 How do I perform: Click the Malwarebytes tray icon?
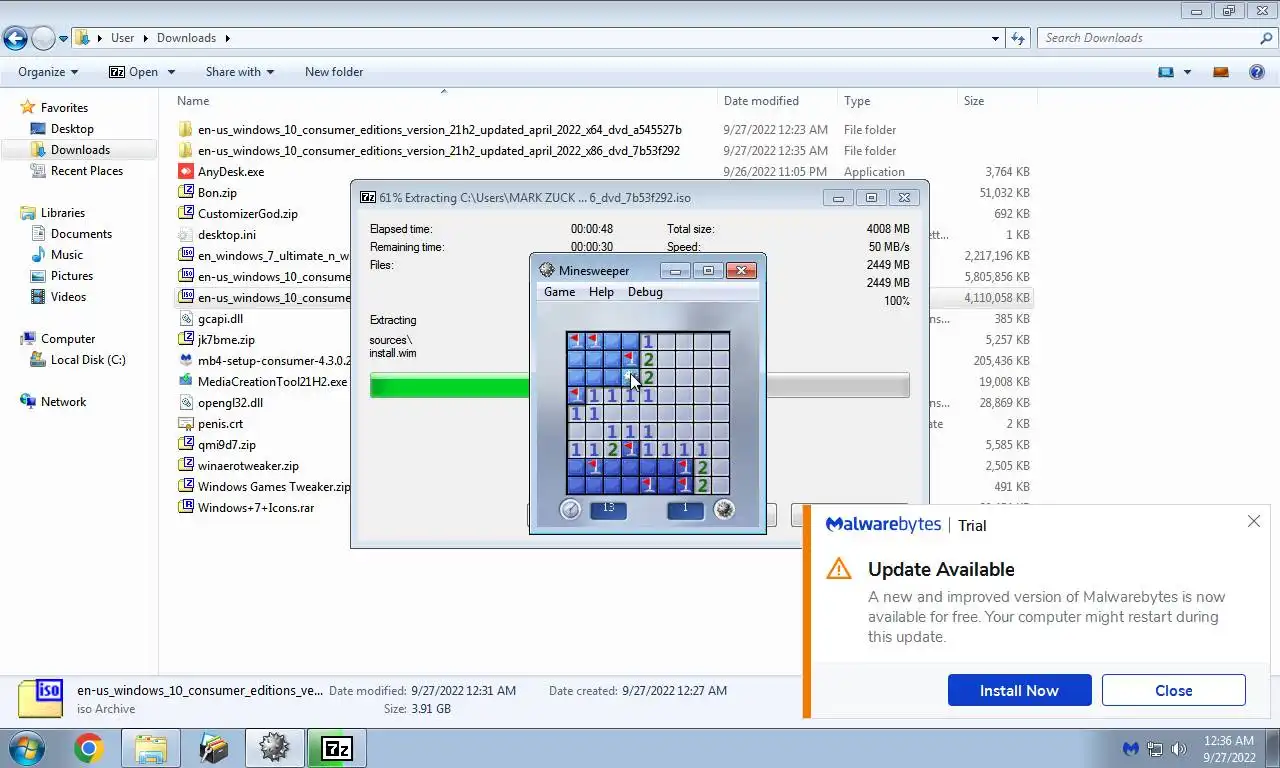point(1131,749)
